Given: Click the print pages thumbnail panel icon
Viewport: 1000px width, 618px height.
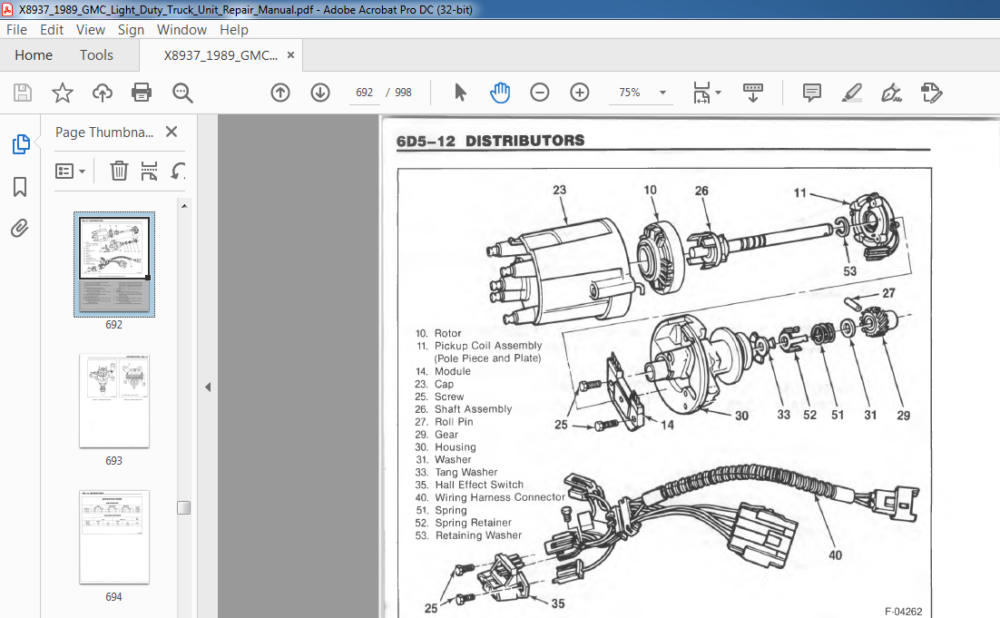Looking at the screenshot, I should [149, 171].
